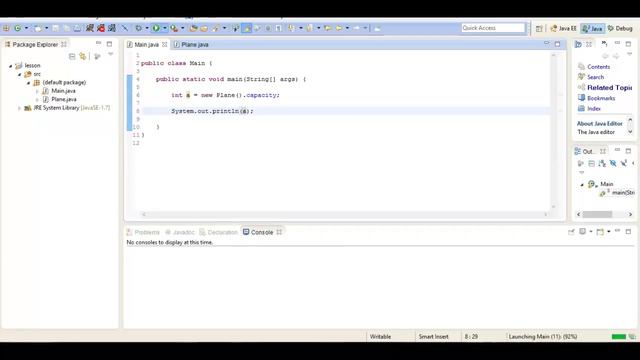
Task: Open the Debug launch dropdown arrow
Action: [x=147, y=28]
